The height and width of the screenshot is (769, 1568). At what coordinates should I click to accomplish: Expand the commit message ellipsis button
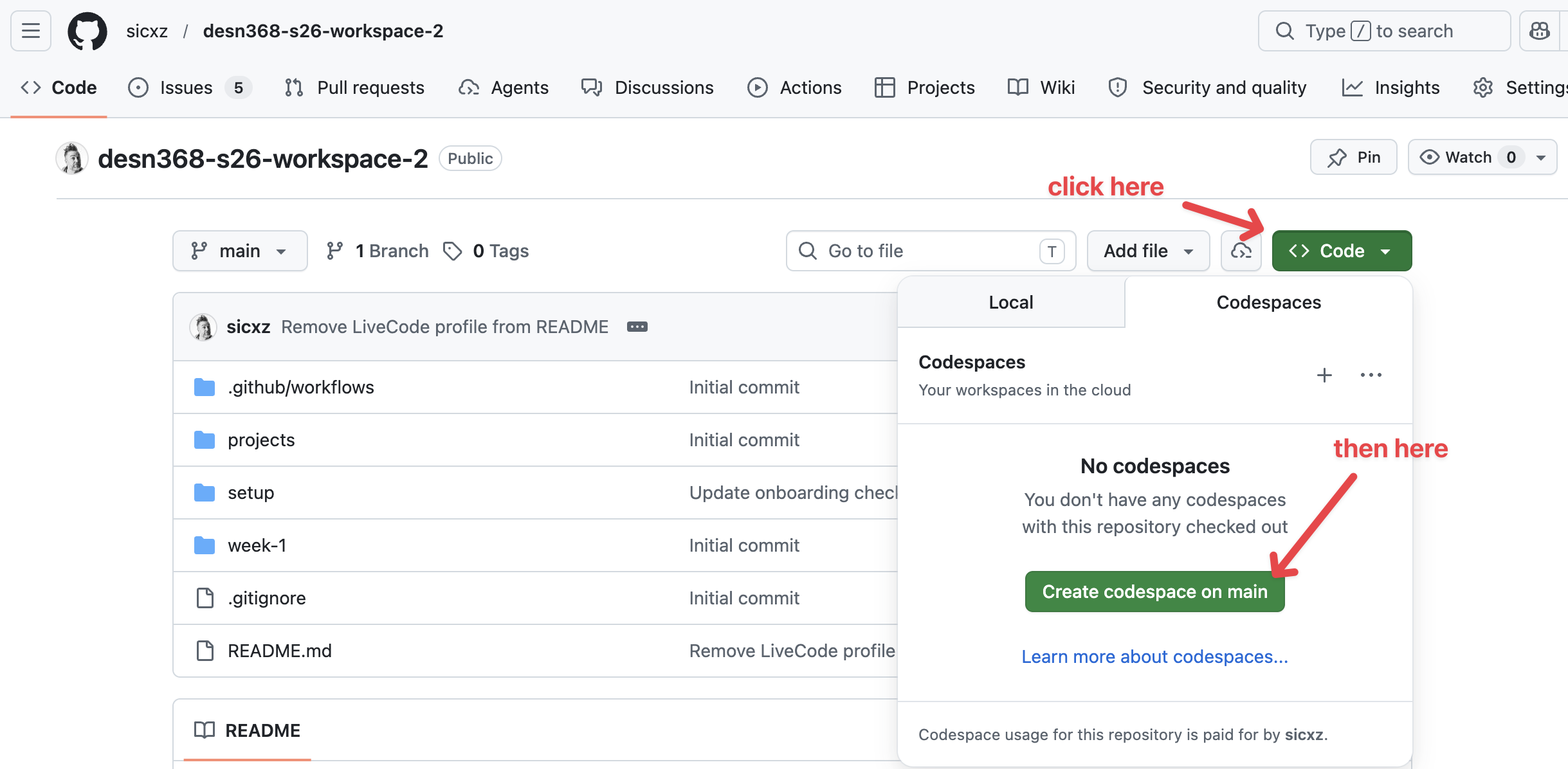coord(637,327)
